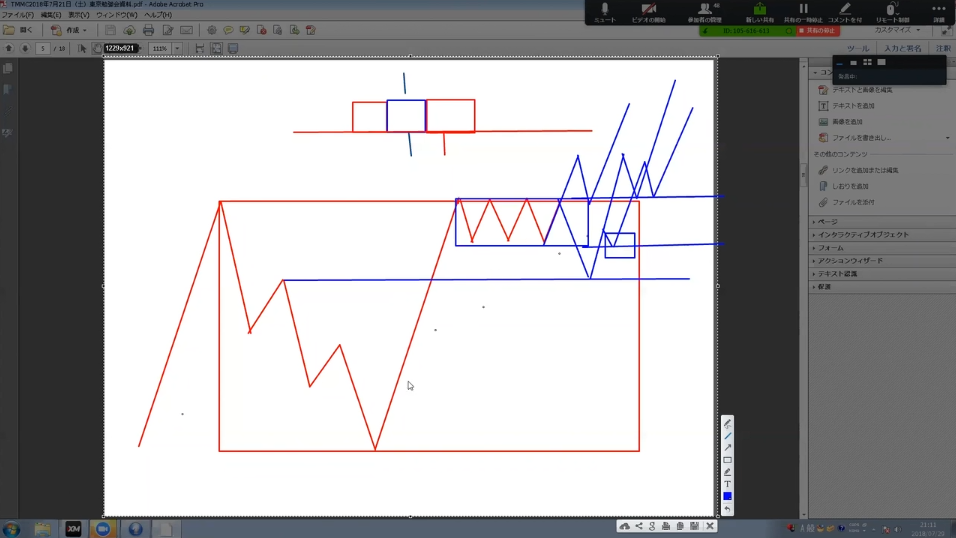Click the undo arrow in annotation bar
Viewport: 956px width, 538px height.
[x=728, y=509]
